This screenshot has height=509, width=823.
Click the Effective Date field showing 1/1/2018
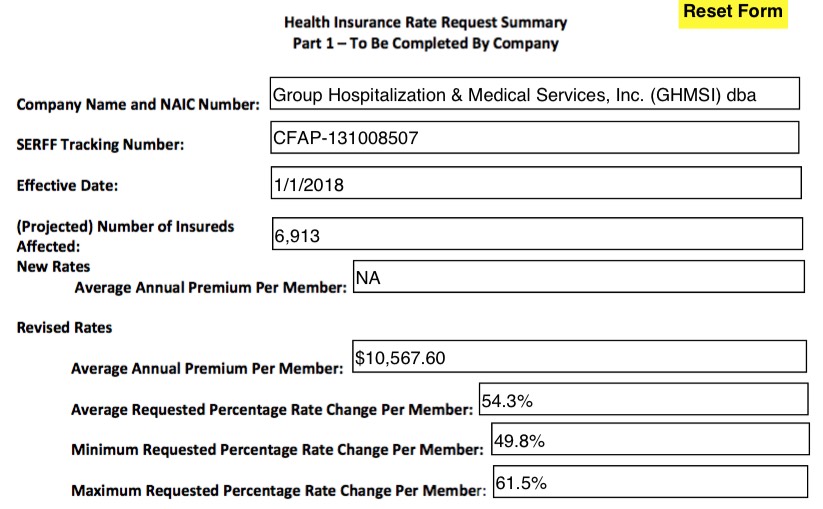tap(537, 183)
